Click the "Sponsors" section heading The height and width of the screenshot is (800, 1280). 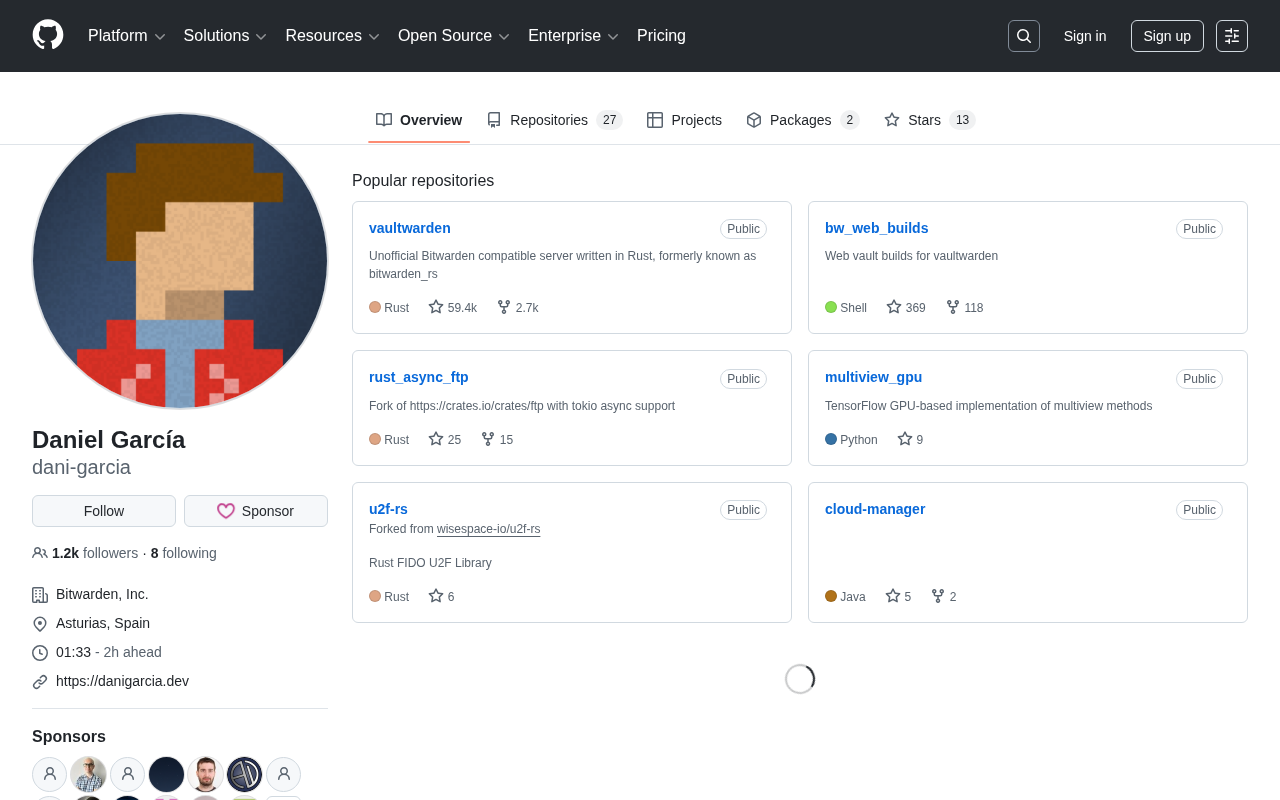click(69, 737)
